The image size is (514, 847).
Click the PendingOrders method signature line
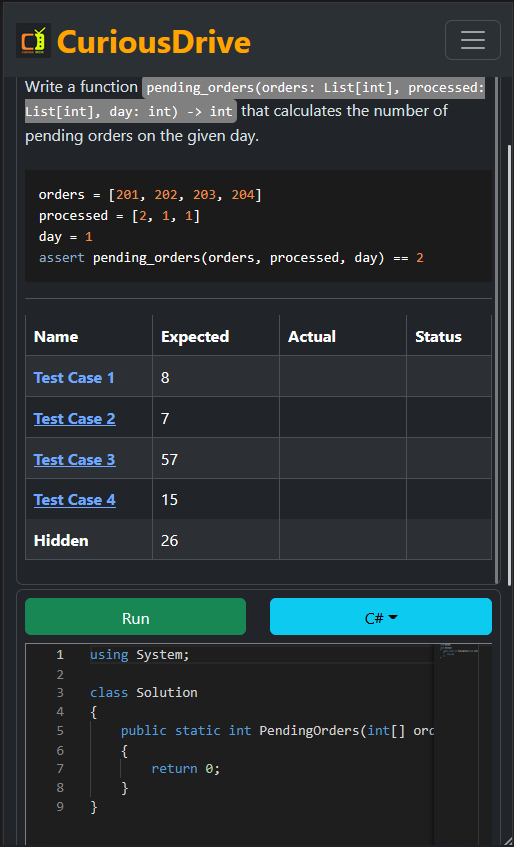click(x=277, y=730)
